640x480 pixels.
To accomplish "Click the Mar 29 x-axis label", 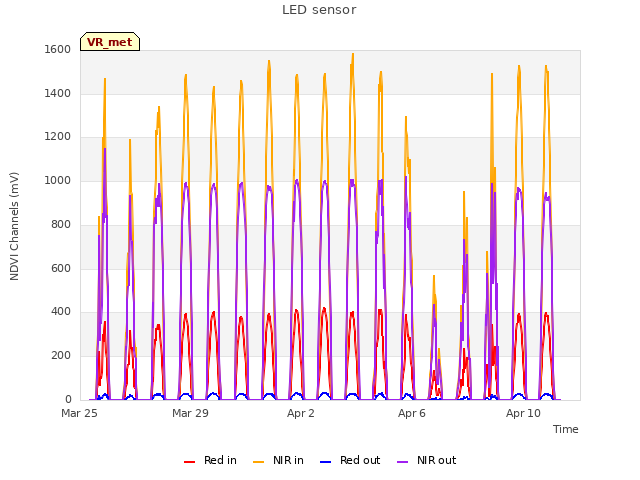I will coord(190,413).
